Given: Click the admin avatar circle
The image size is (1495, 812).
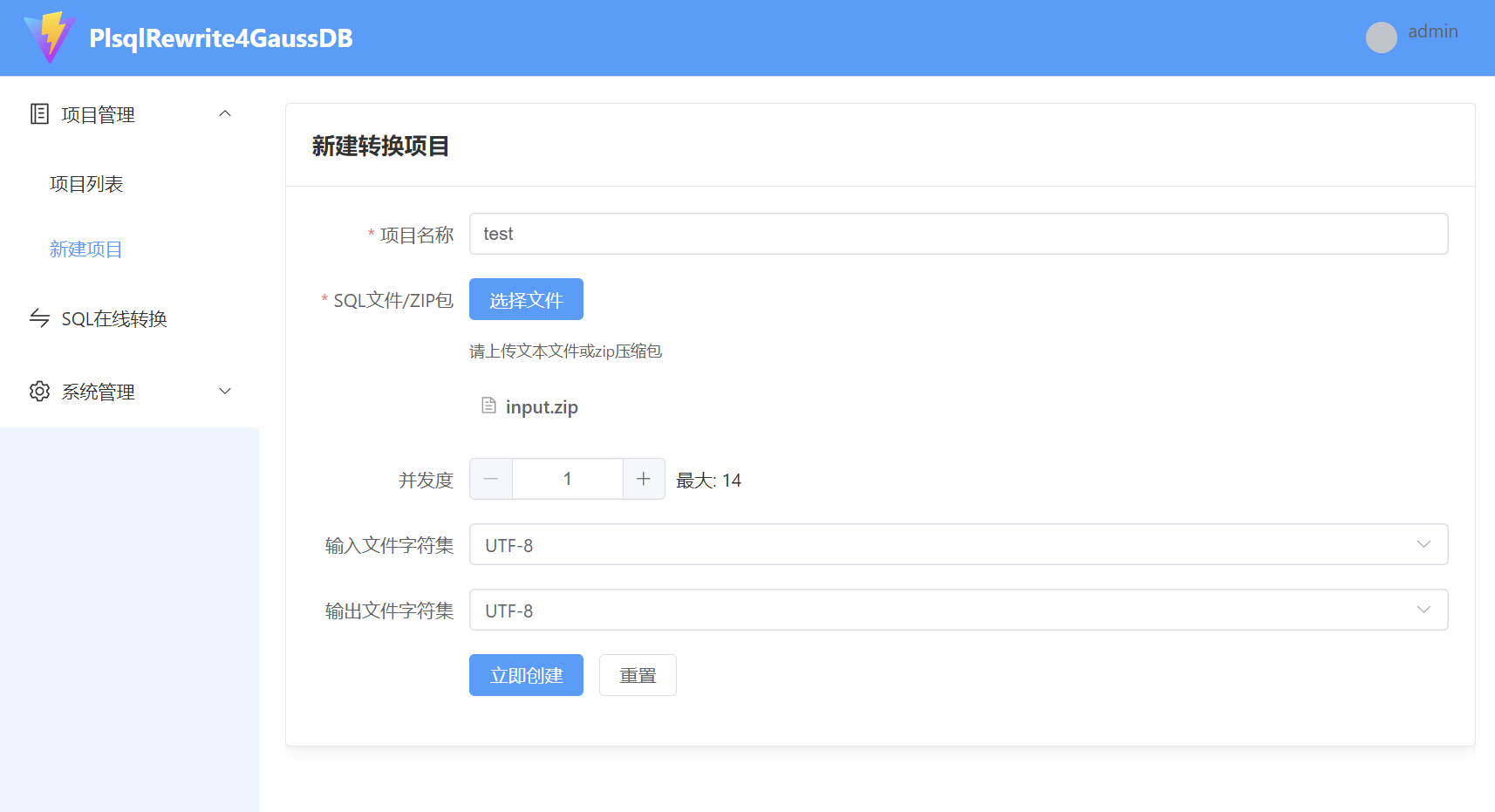Looking at the screenshot, I should tap(1381, 38).
